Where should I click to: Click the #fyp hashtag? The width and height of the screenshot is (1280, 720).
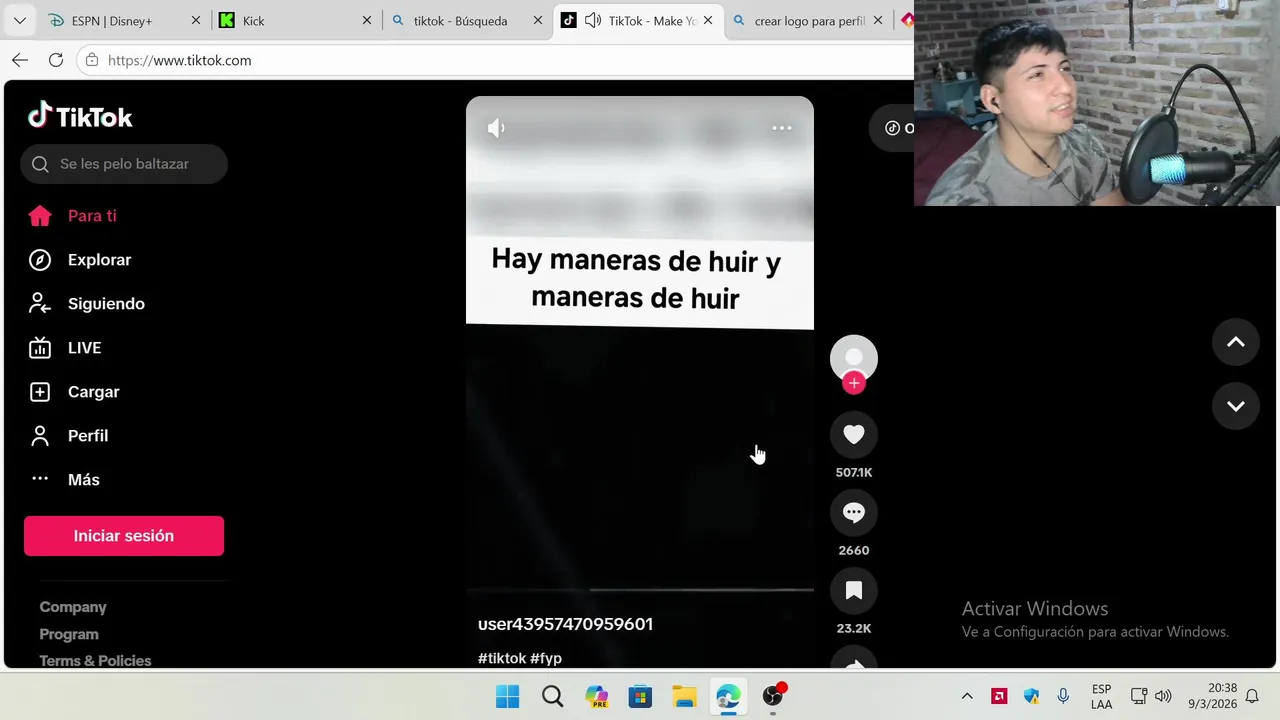pyautogui.click(x=546, y=658)
